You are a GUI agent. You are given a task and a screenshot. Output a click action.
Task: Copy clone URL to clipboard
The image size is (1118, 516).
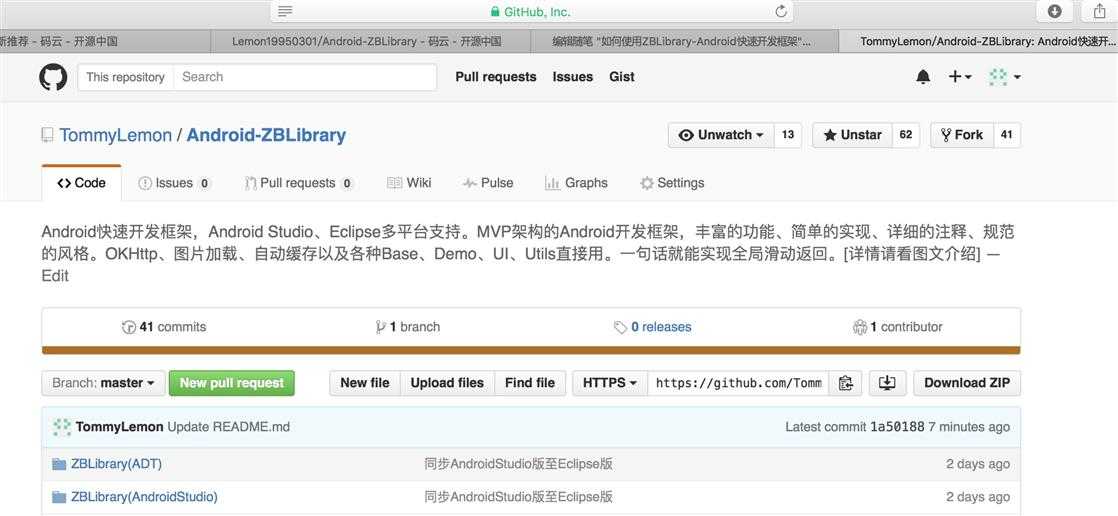coord(846,383)
